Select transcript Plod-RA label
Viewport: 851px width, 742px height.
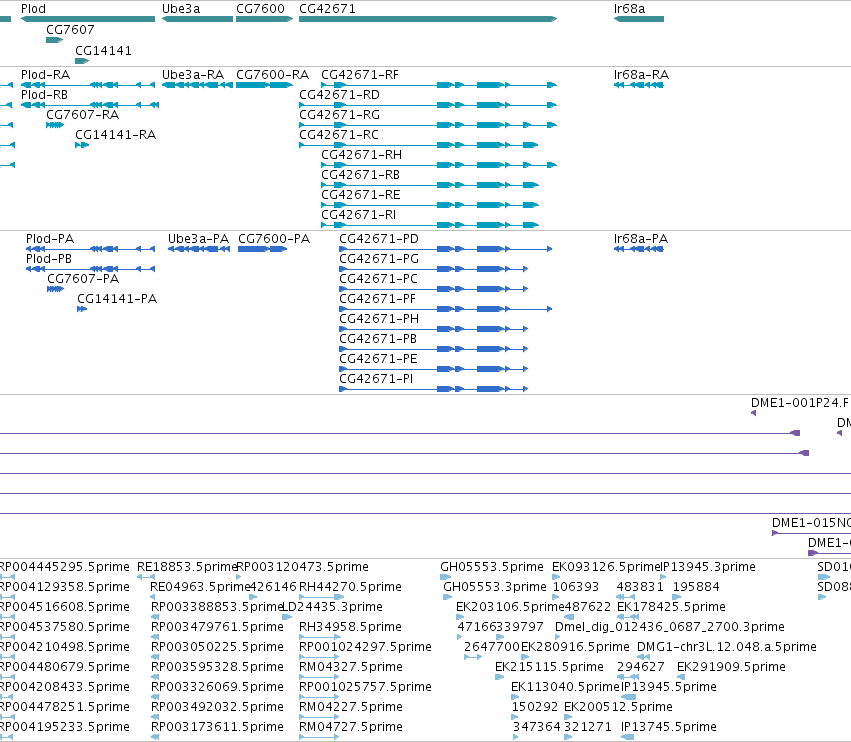45,74
